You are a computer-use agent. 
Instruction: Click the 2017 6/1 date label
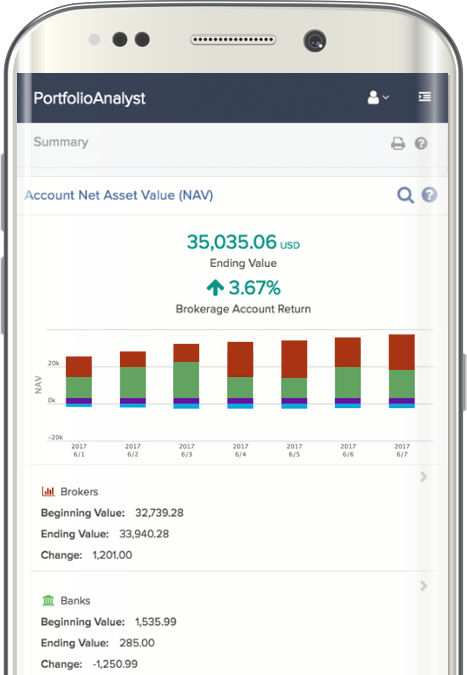point(79,450)
